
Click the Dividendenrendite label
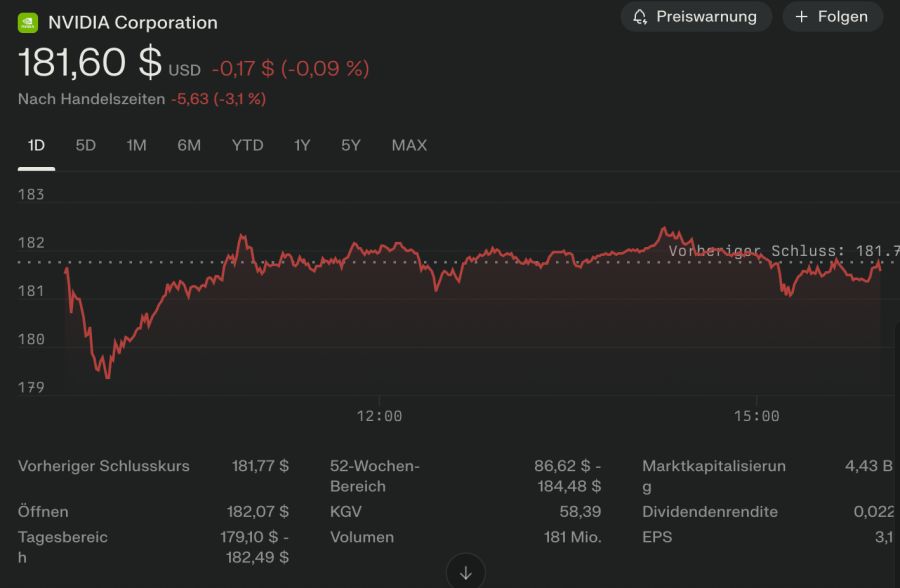(x=710, y=511)
